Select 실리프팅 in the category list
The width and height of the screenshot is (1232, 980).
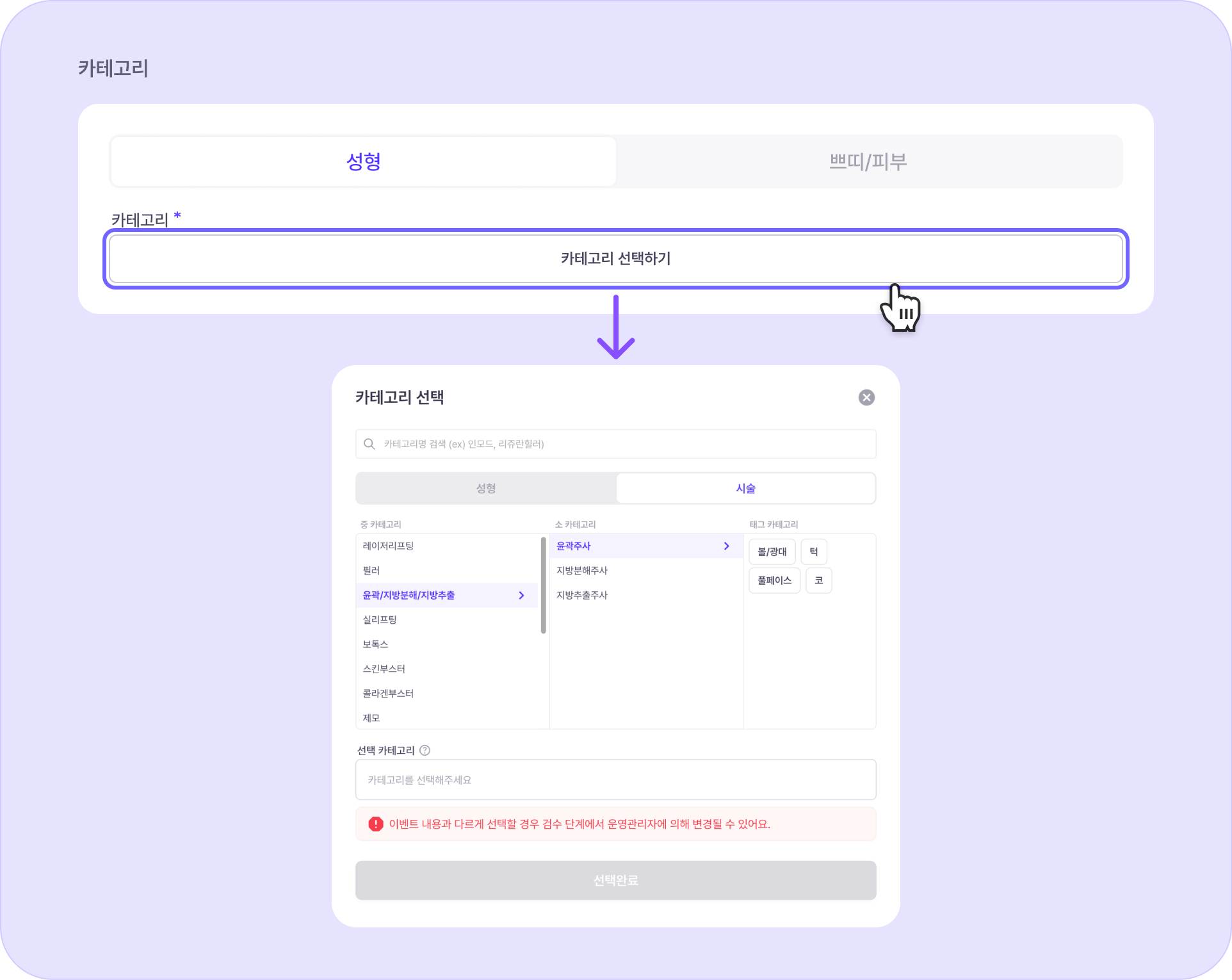(x=448, y=619)
